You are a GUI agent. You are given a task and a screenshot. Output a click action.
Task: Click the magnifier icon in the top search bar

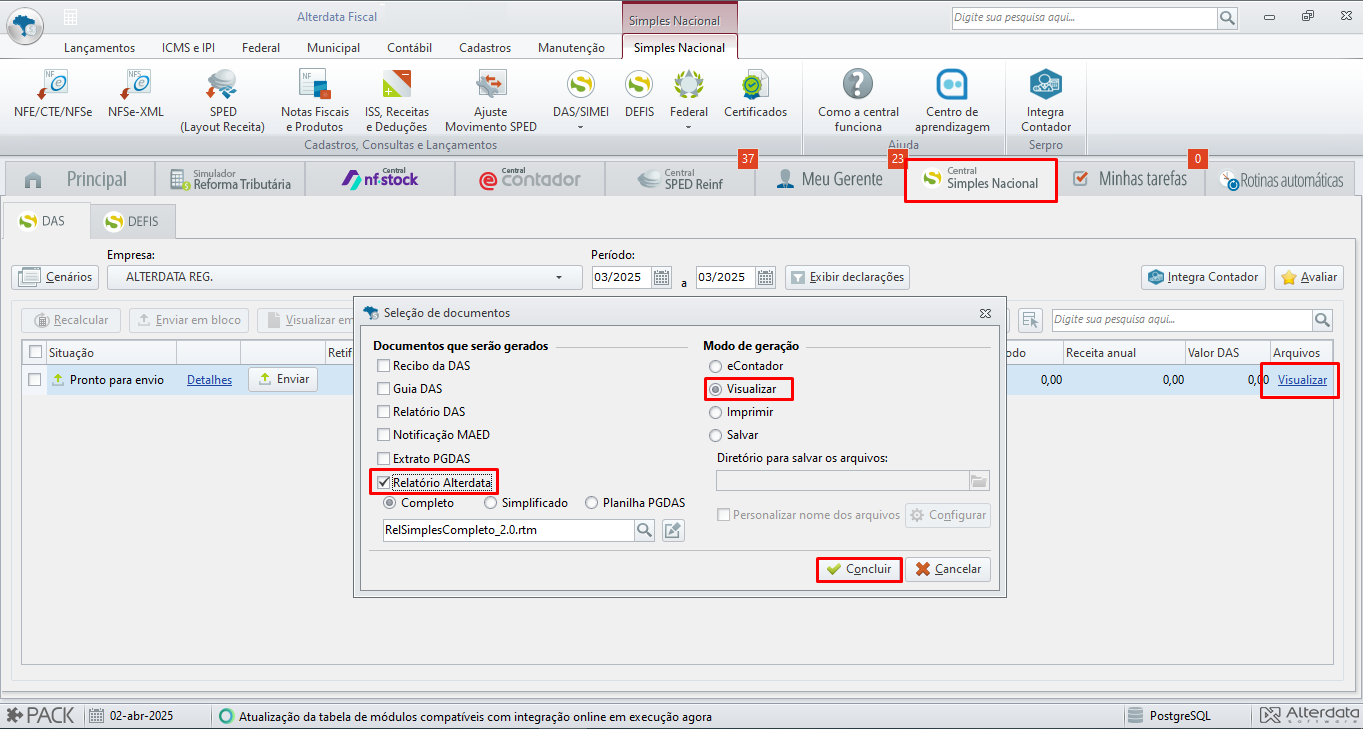point(1227,18)
